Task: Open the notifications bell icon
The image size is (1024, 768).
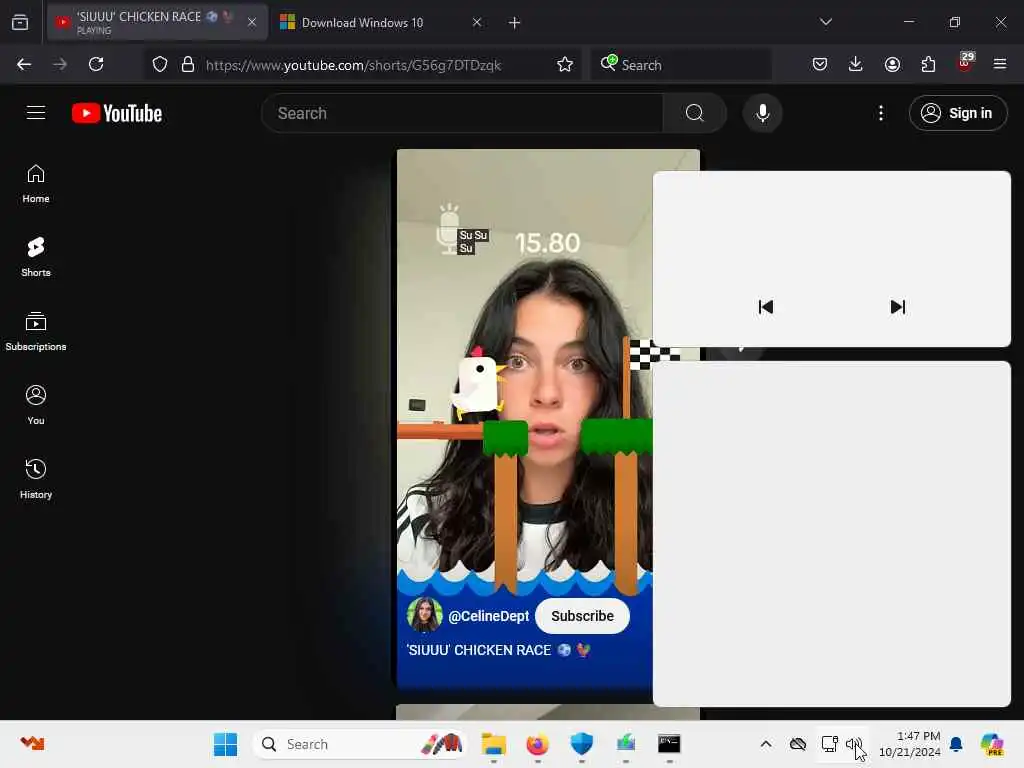Action: point(956,744)
